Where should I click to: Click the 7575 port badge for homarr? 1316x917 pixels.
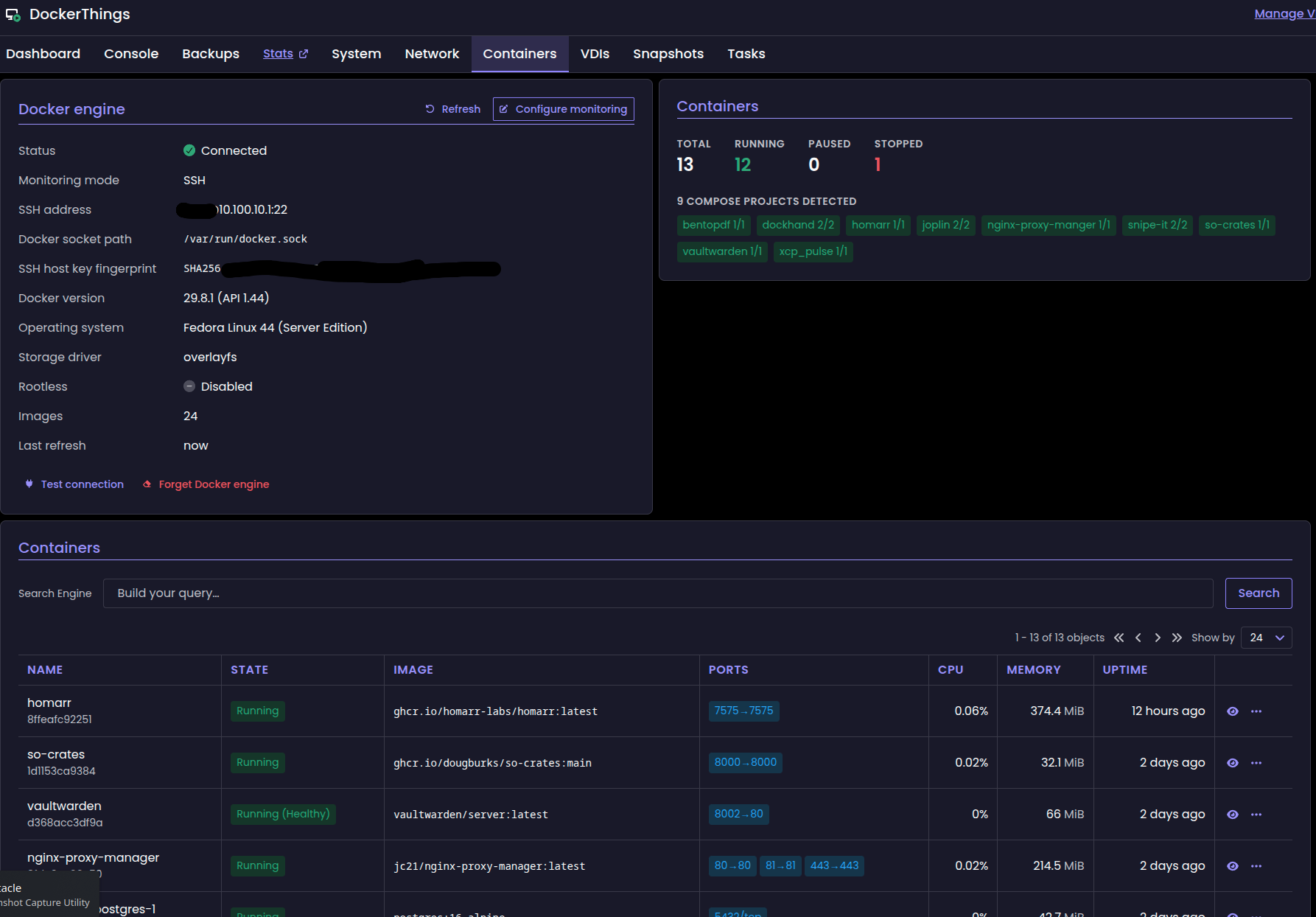[x=743, y=711]
